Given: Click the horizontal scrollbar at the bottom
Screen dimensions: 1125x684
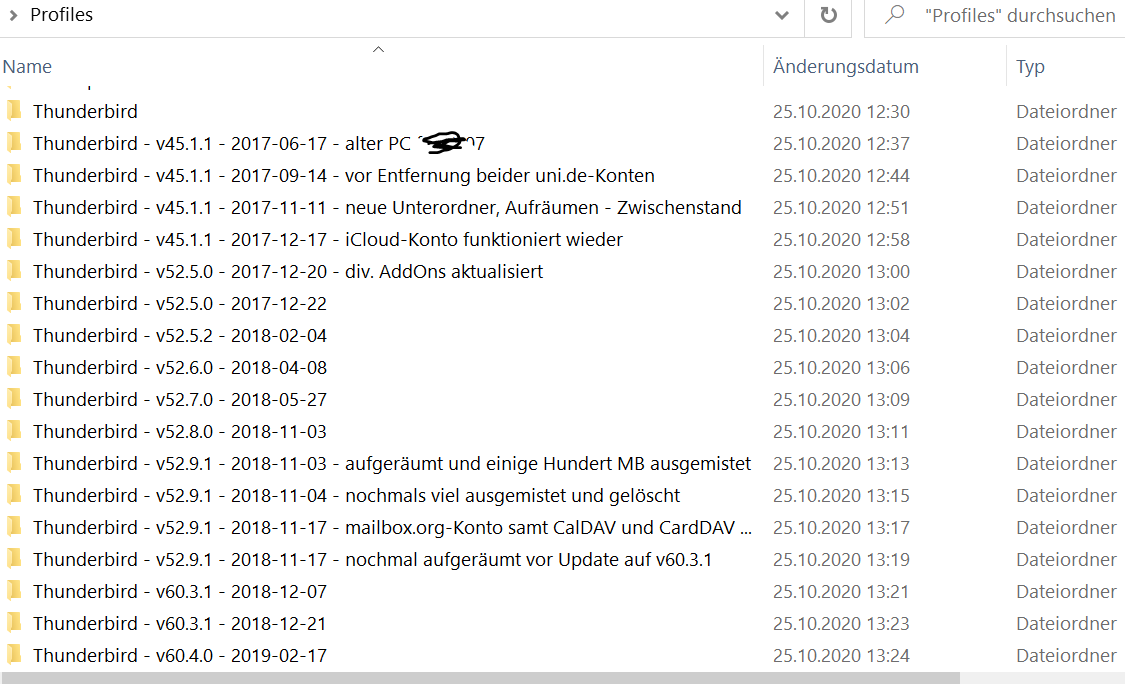Looking at the screenshot, I should (x=480, y=677).
